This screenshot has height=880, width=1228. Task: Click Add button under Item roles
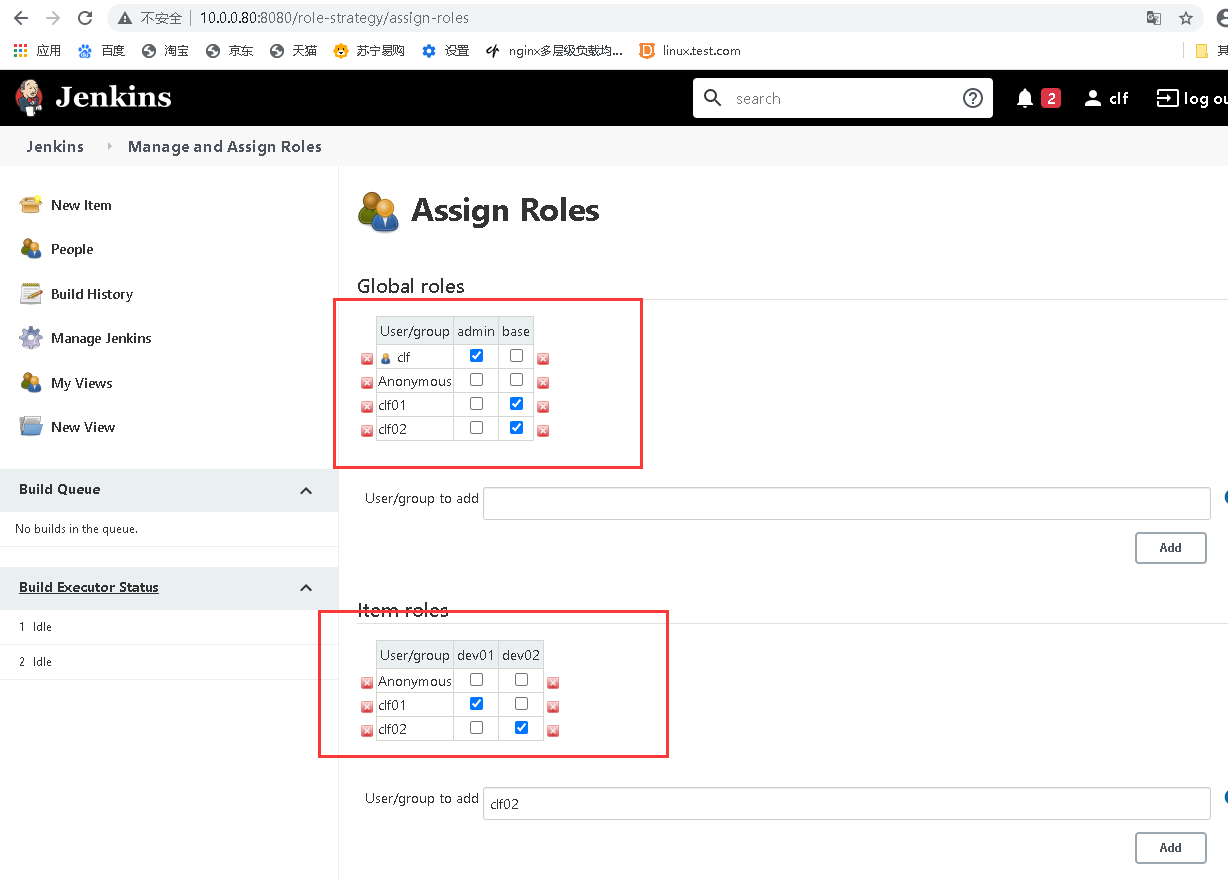click(x=1170, y=848)
